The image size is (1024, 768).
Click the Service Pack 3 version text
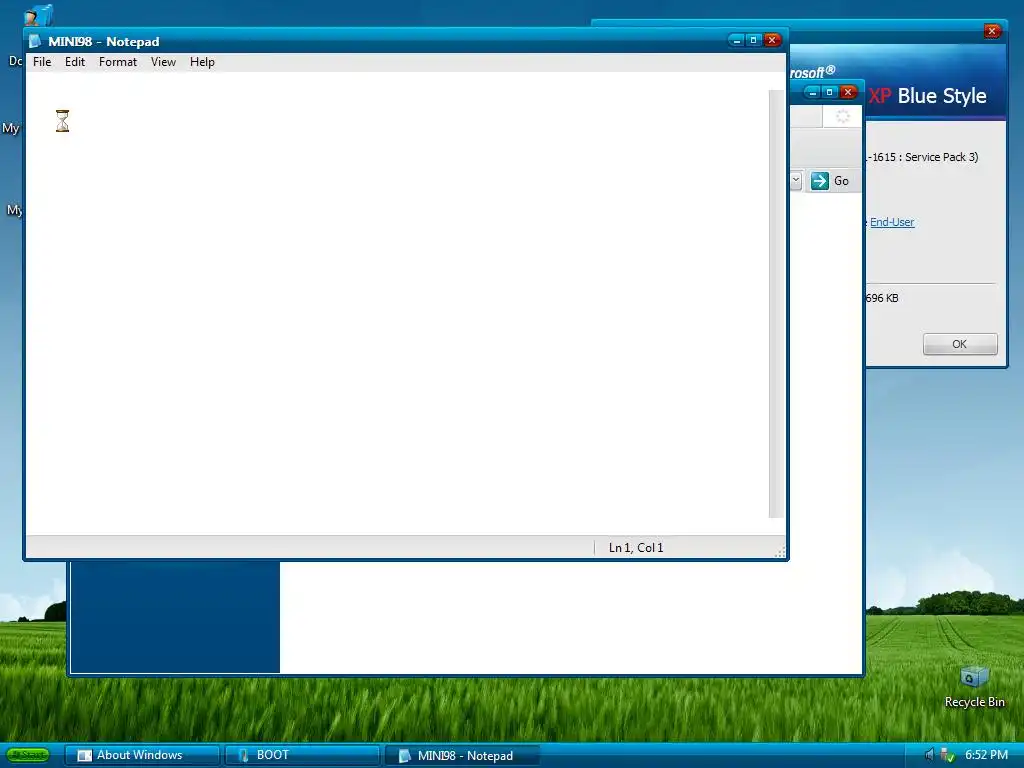click(922, 157)
